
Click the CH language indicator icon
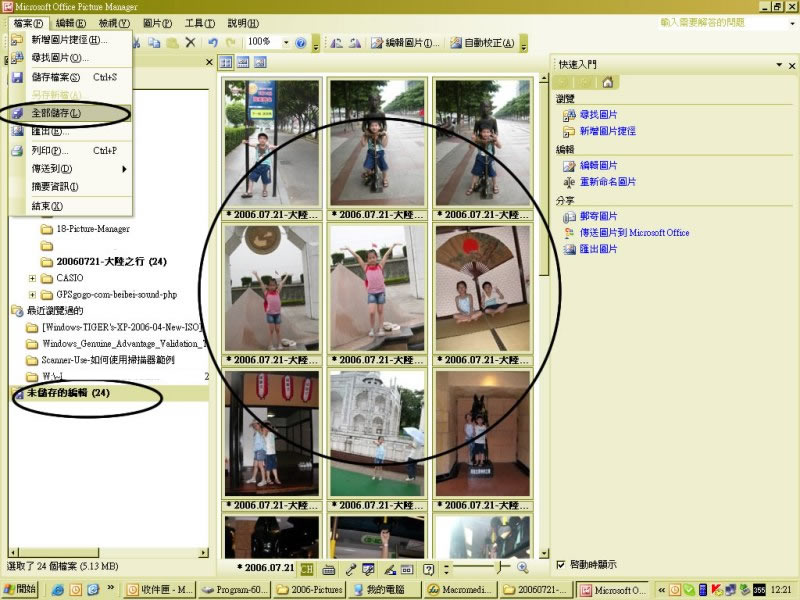pos(307,569)
